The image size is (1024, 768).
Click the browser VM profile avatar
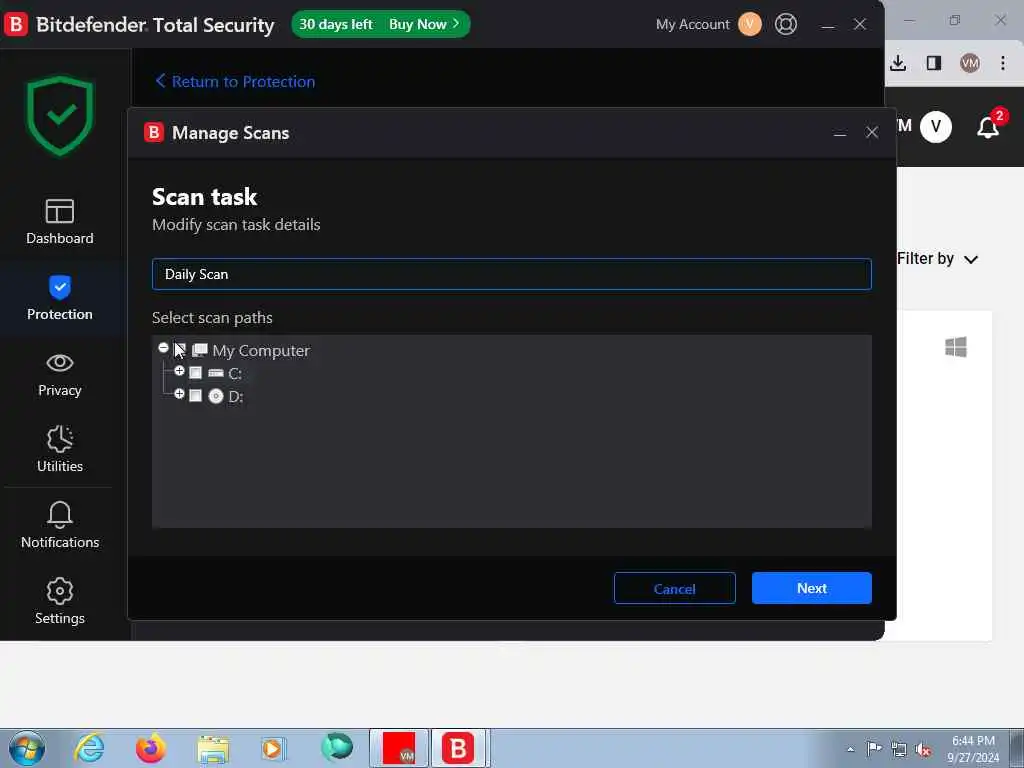[970, 63]
